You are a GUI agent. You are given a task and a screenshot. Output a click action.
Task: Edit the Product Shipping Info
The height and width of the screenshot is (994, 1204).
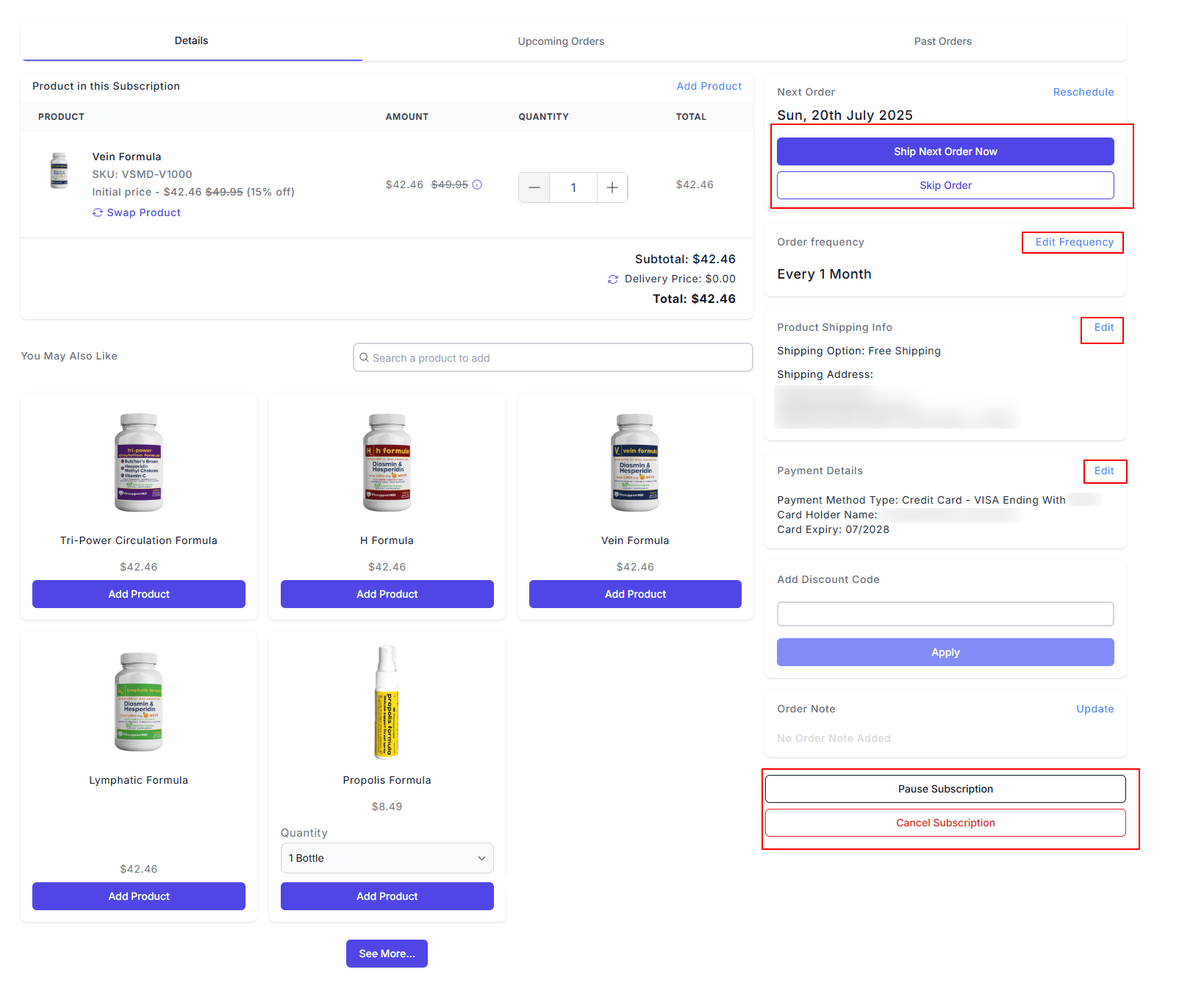(1103, 327)
